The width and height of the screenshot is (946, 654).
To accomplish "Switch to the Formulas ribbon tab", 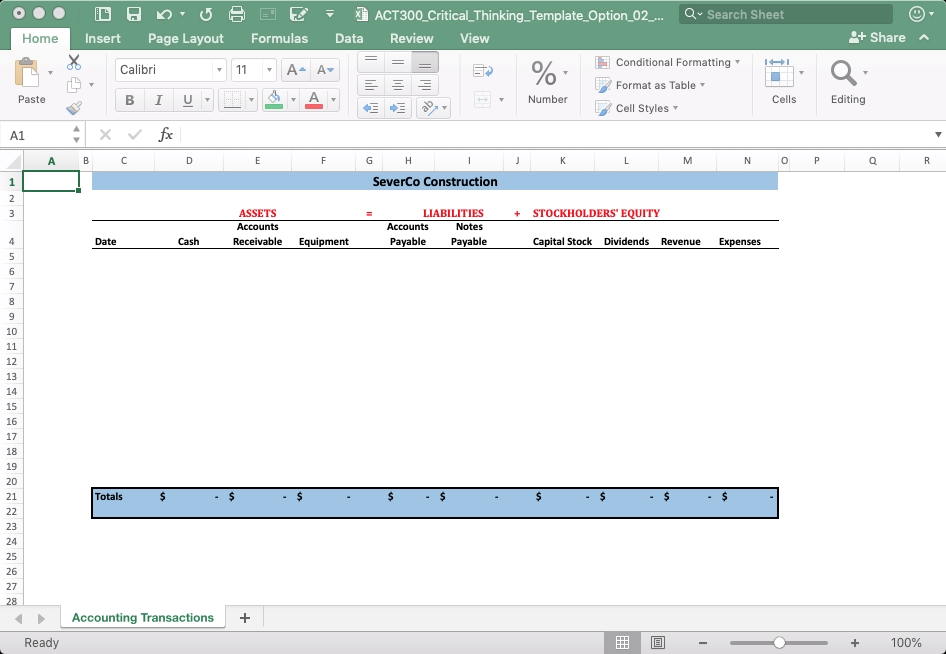I will [x=279, y=38].
